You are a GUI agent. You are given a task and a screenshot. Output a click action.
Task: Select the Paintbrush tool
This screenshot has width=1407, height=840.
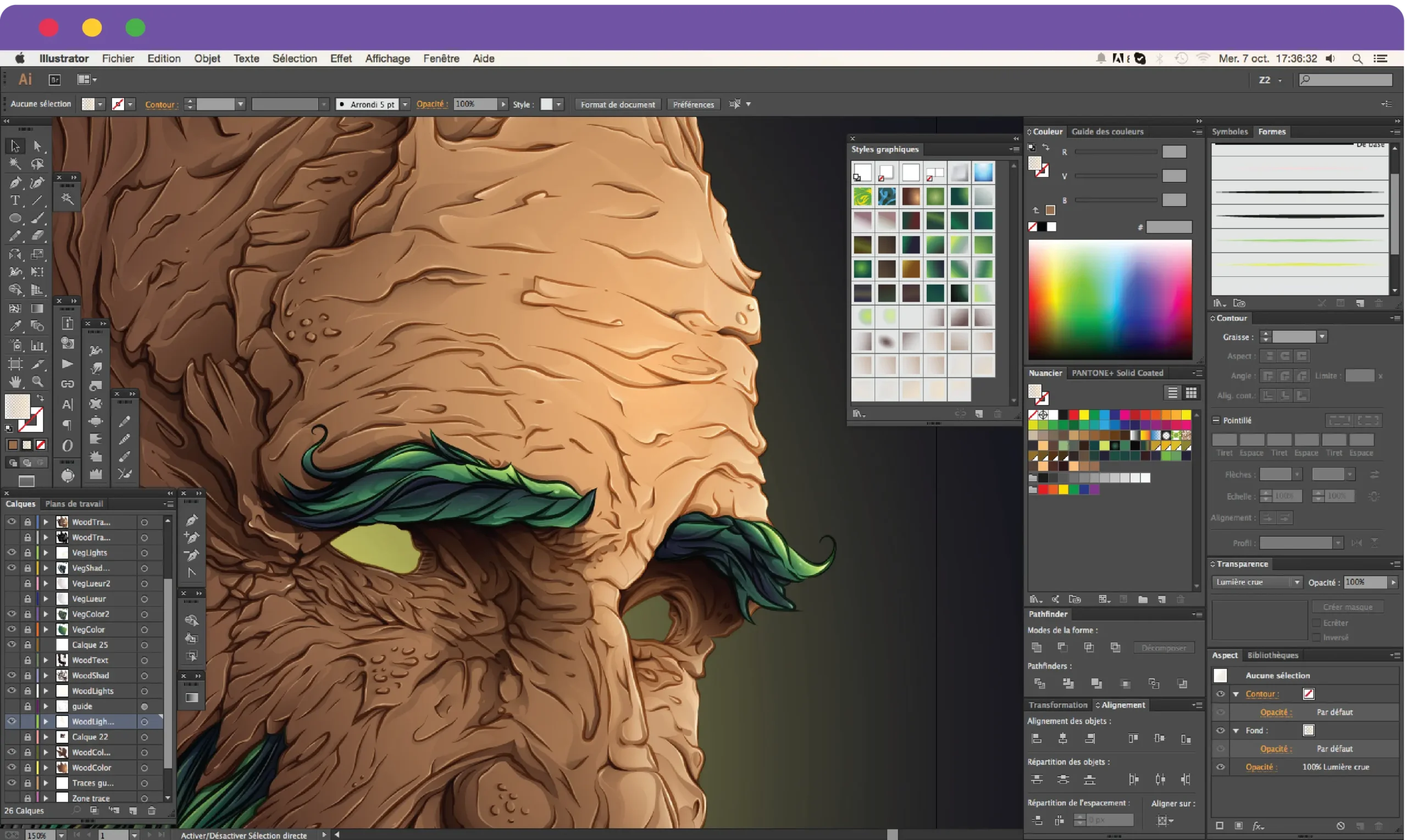37,219
